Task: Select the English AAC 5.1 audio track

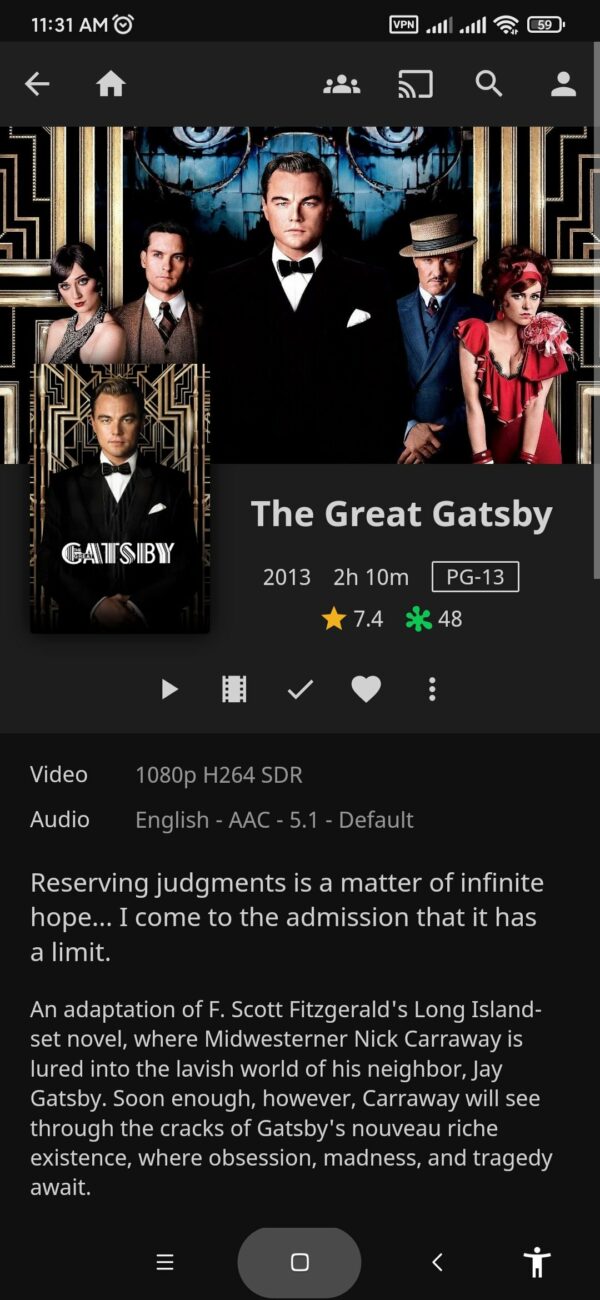Action: click(274, 820)
